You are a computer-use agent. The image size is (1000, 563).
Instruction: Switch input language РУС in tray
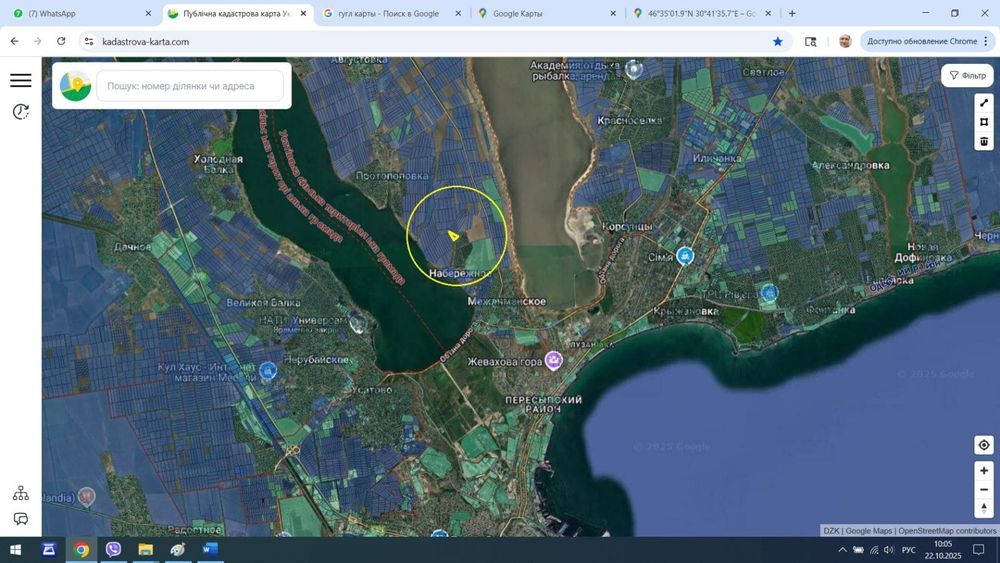click(909, 550)
